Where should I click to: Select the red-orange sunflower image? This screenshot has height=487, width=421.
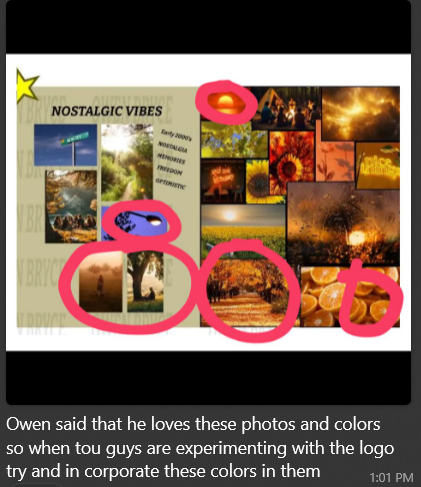[x=291, y=163]
